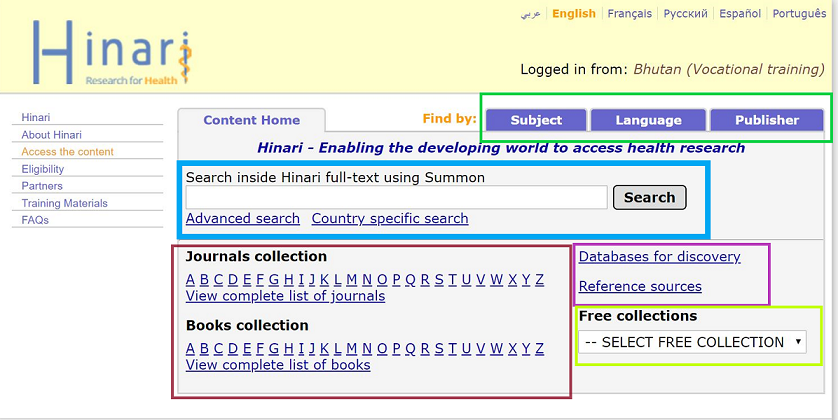View complete list of books
The image size is (838, 420).
click(278, 365)
